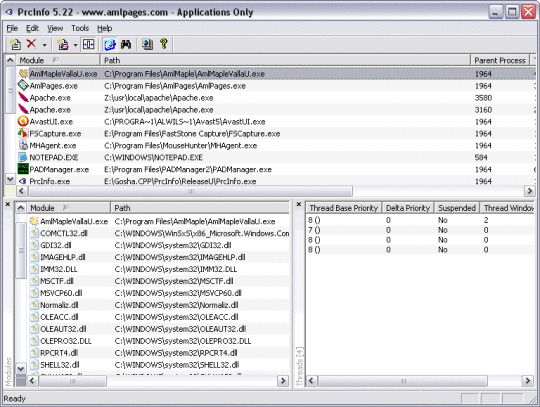
Task: Select AmlMapleVallaU.exe icon in top process list
Action: (23, 73)
